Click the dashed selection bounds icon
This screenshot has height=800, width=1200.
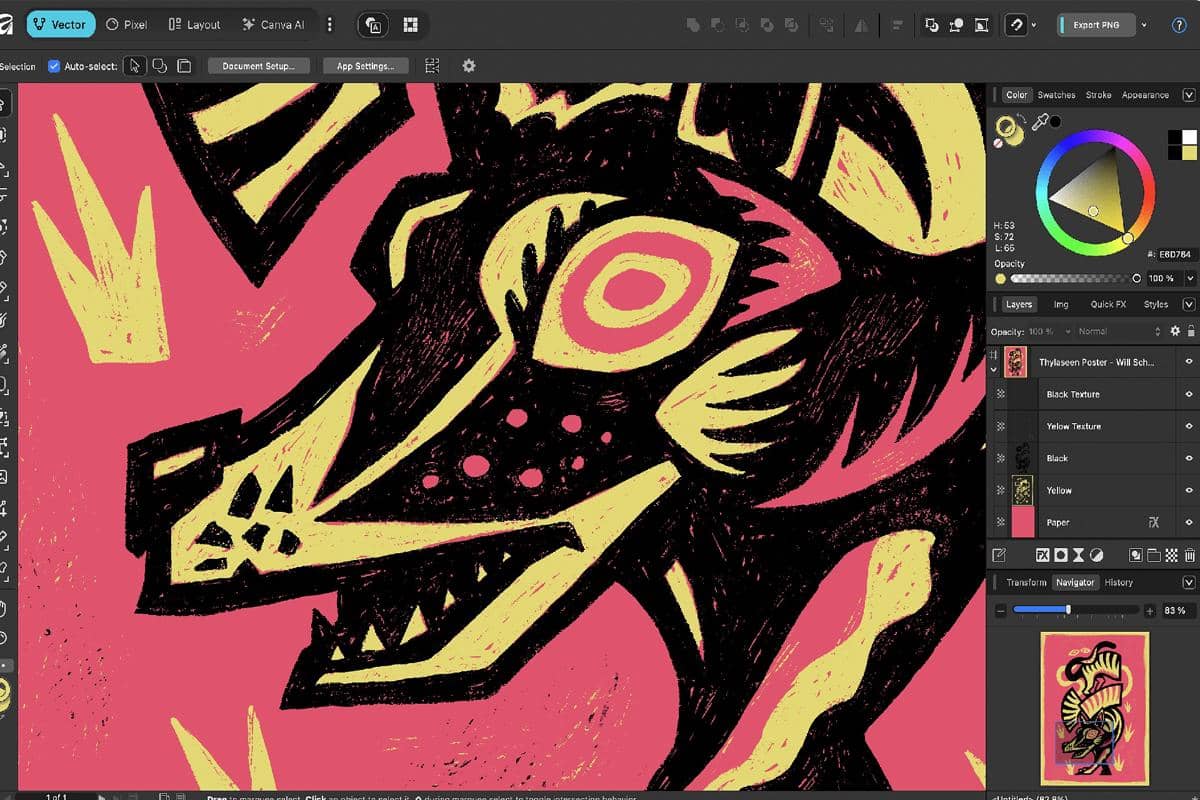[432, 66]
